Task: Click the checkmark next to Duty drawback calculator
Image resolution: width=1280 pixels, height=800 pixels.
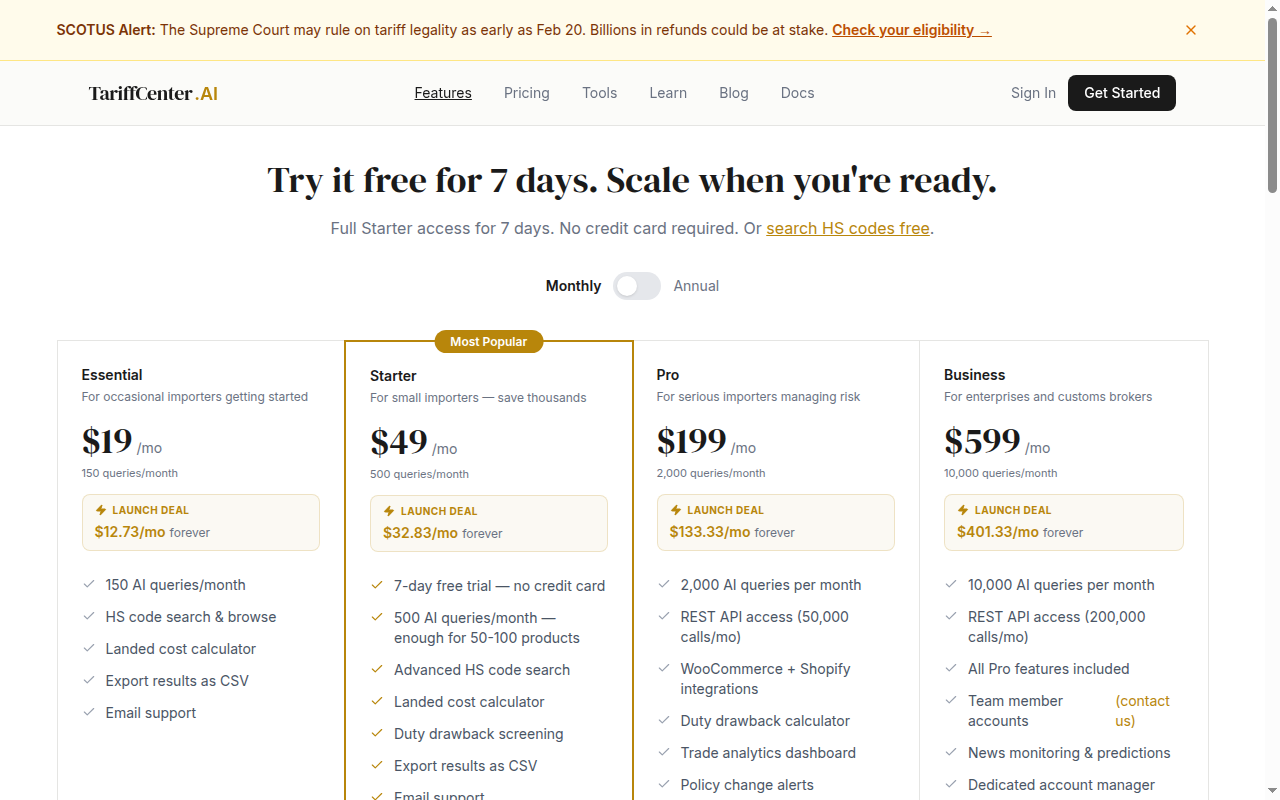Action: (x=664, y=721)
